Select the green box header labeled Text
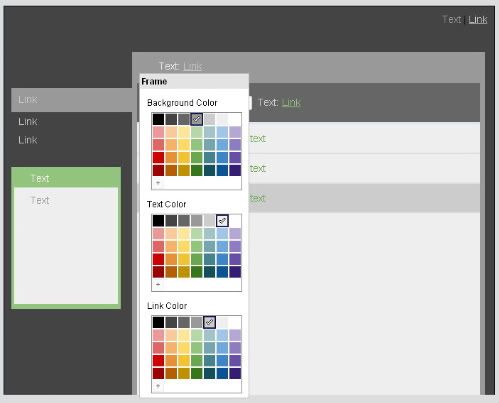Screen dimensions: 499x403 coord(66,178)
